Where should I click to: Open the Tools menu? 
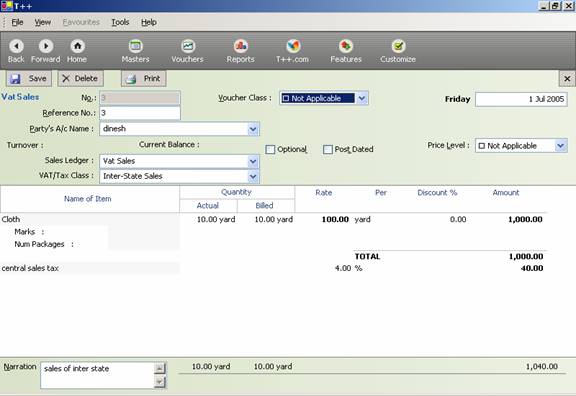[x=120, y=22]
